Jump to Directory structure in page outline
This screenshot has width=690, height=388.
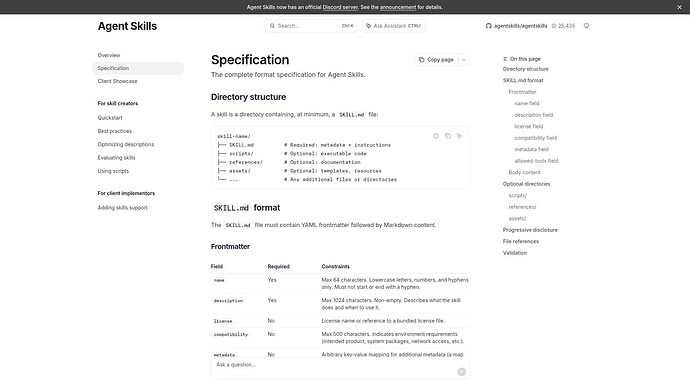[525, 69]
